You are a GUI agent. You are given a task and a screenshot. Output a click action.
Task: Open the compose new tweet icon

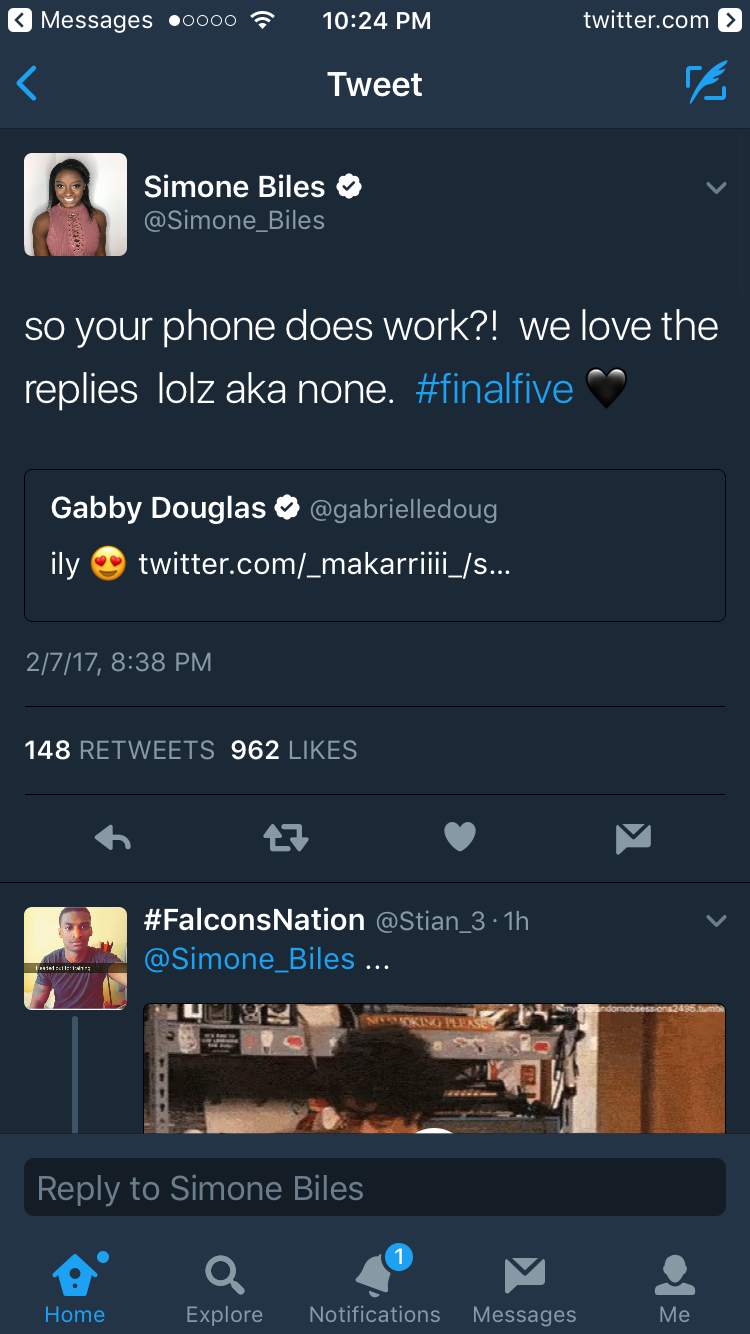click(706, 84)
